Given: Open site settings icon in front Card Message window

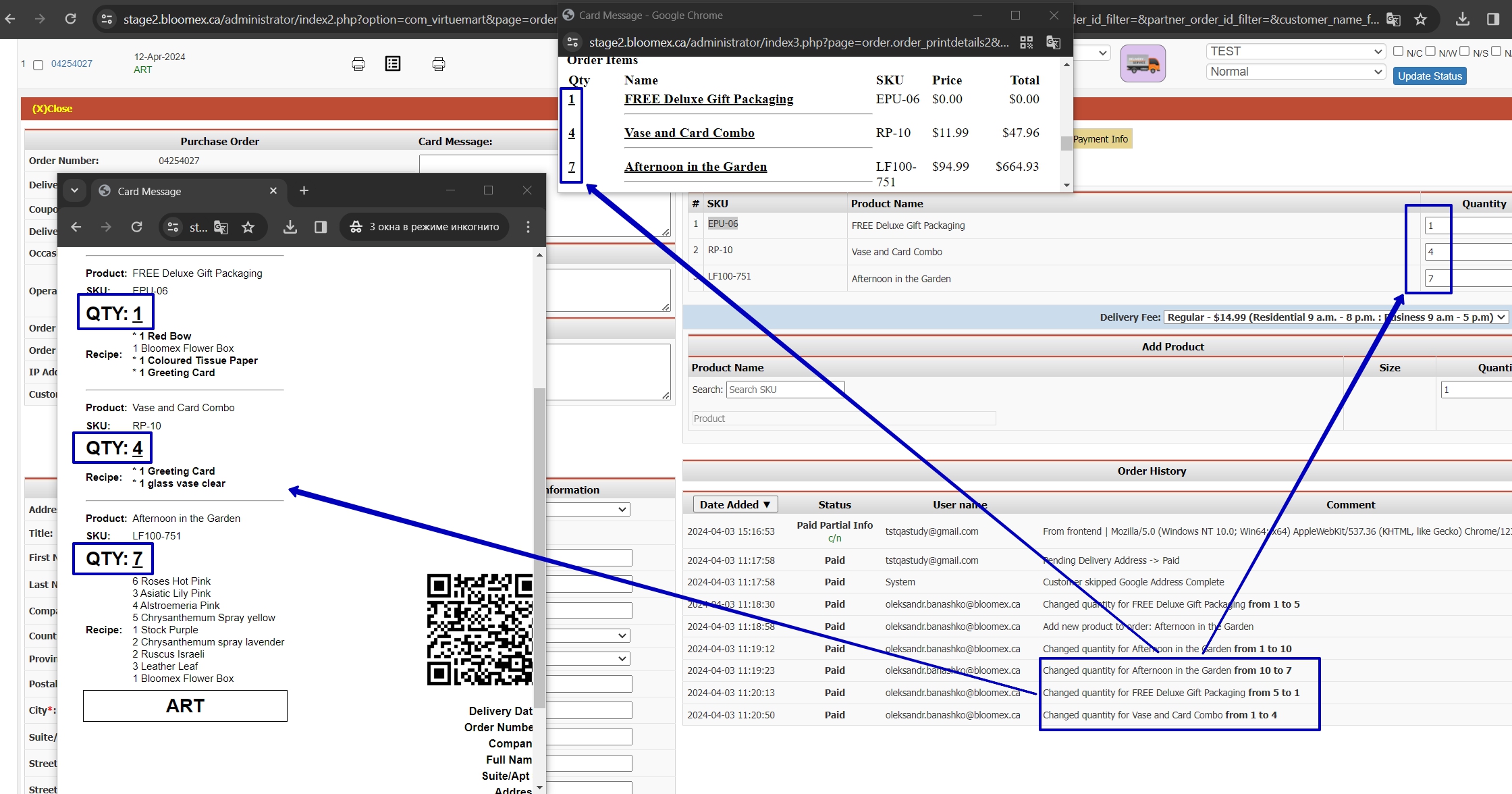Looking at the screenshot, I should pyautogui.click(x=173, y=227).
